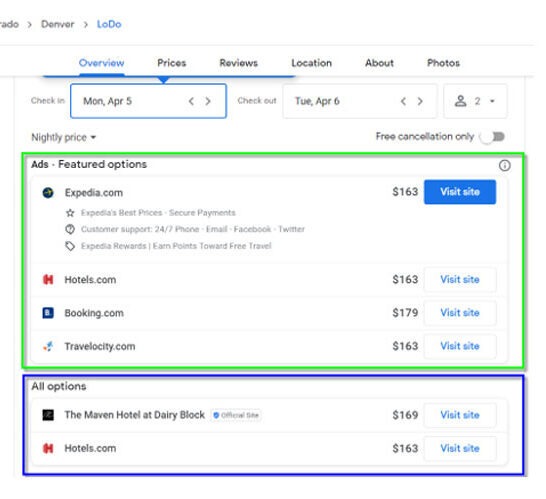
Task: Click the Official Site badge
Action: pyautogui.click(x=236, y=415)
